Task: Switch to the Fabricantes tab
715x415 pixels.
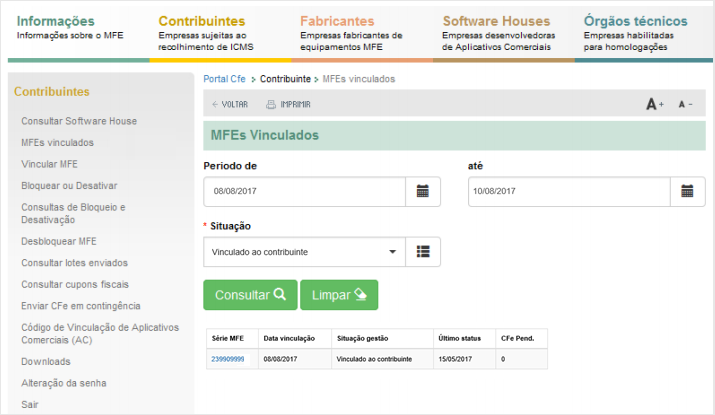Action: [x=337, y=21]
